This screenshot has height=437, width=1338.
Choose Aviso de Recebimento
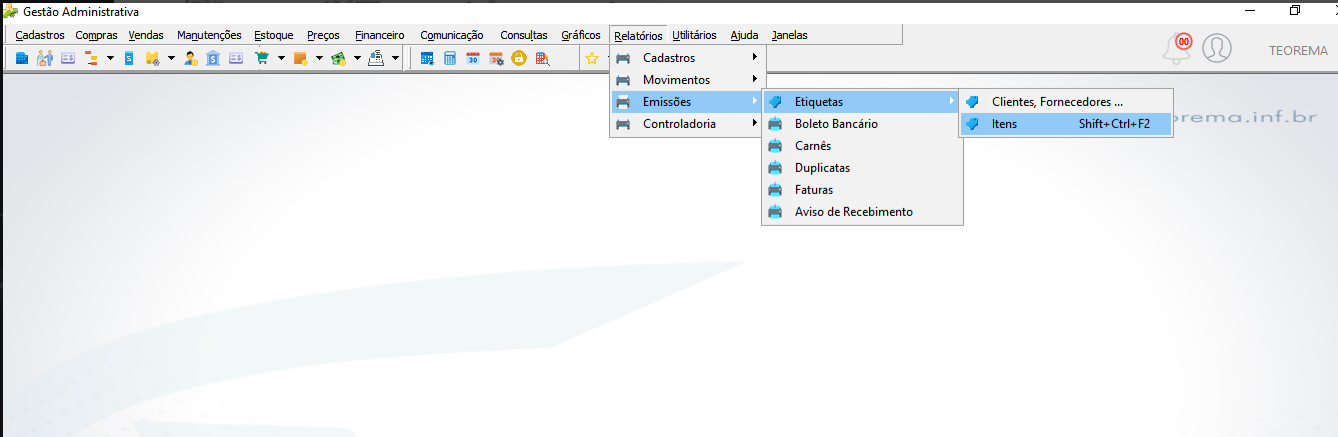(x=861, y=212)
